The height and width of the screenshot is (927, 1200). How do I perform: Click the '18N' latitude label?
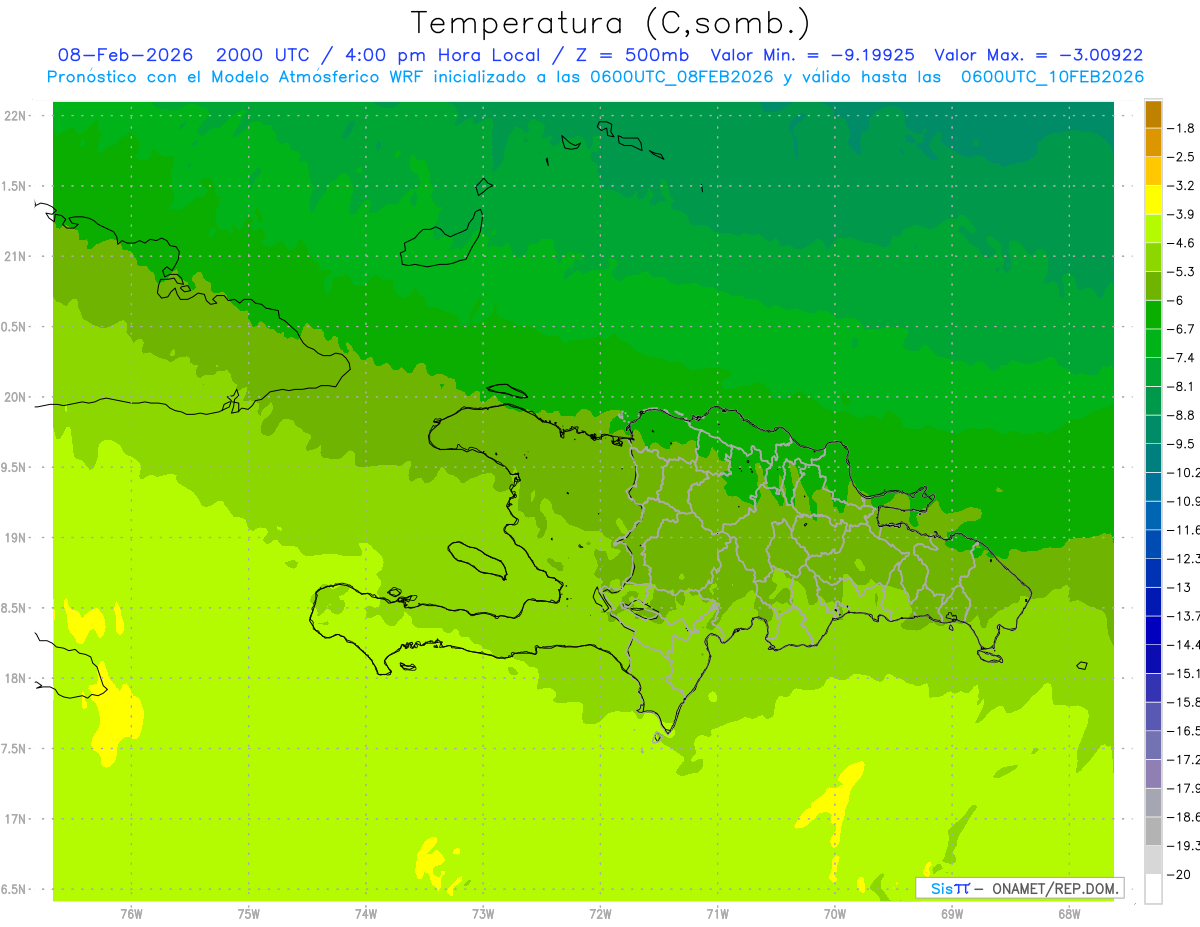pyautogui.click(x=15, y=678)
